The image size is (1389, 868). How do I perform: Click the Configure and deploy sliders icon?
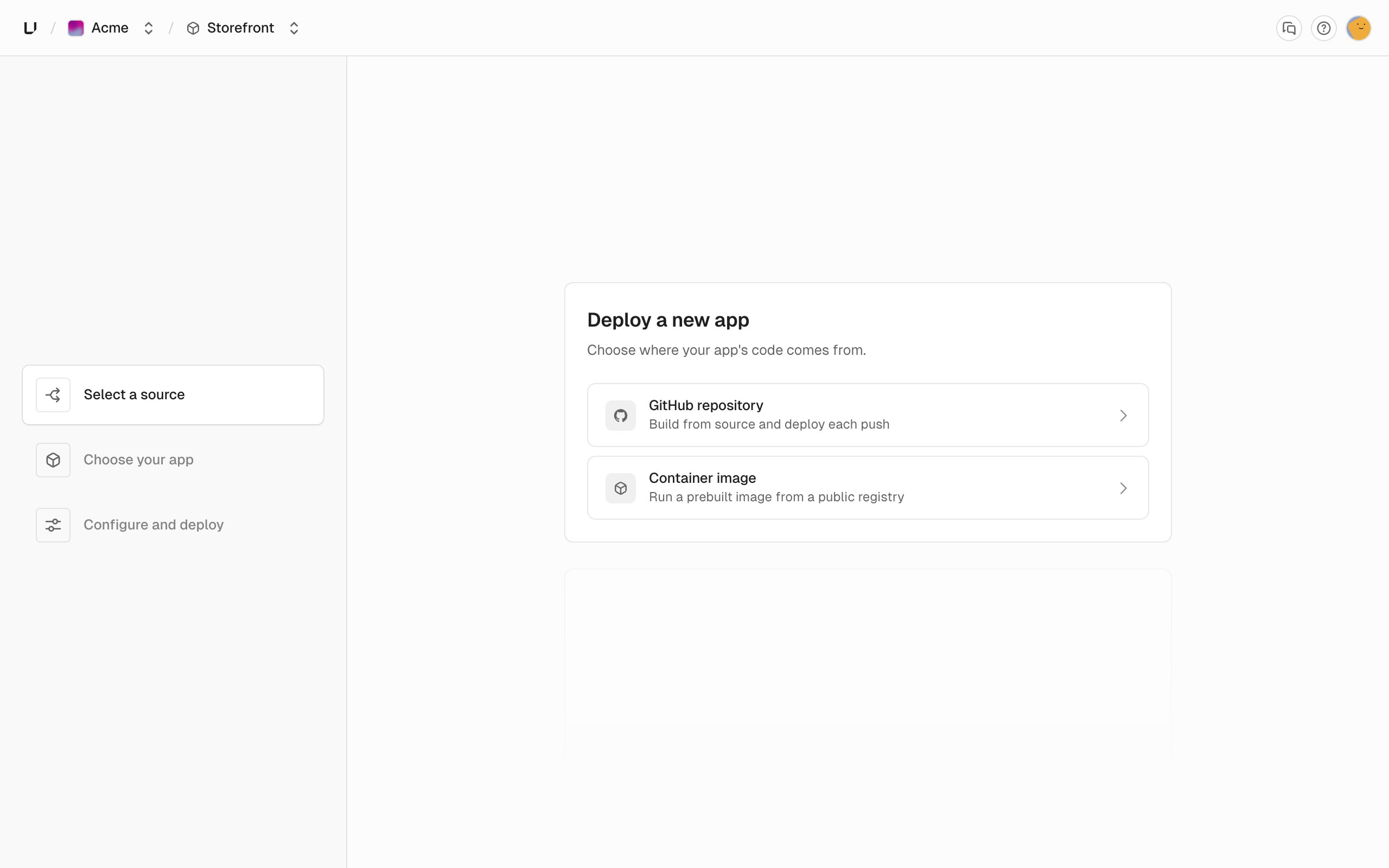point(53,525)
